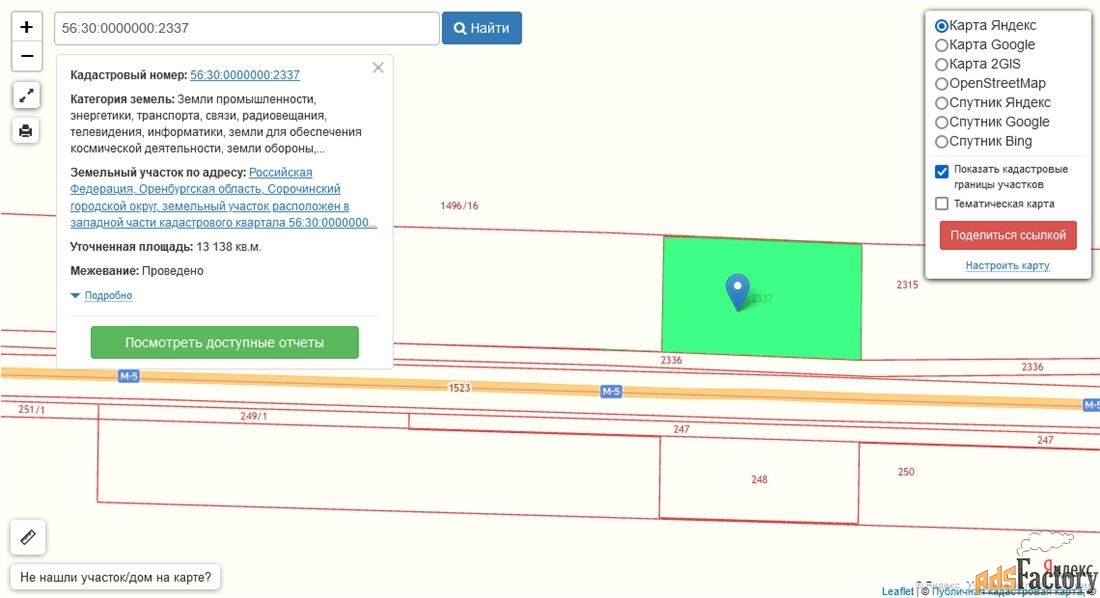Click label 2336 beneath the green parcel
Viewport: 1100px width, 598px height.
tap(671, 360)
